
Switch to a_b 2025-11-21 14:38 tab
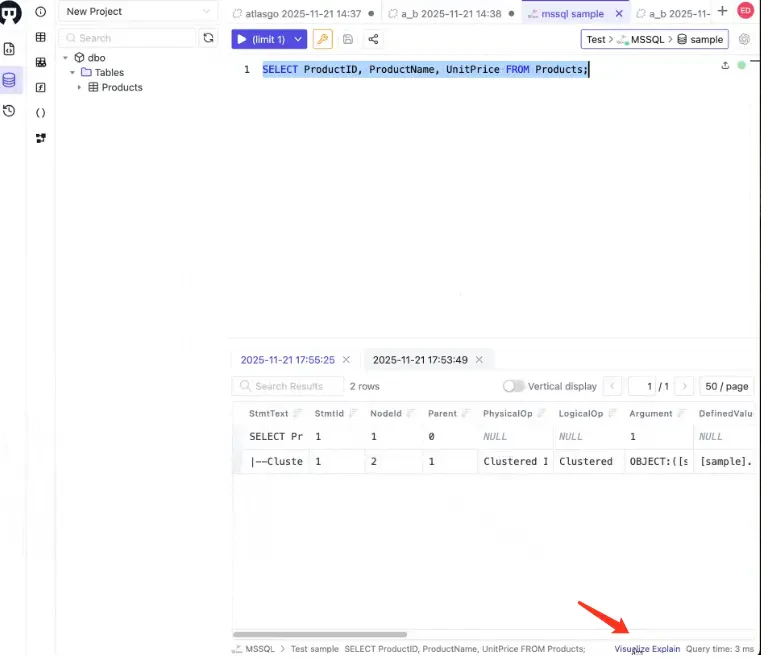pyautogui.click(x=451, y=14)
